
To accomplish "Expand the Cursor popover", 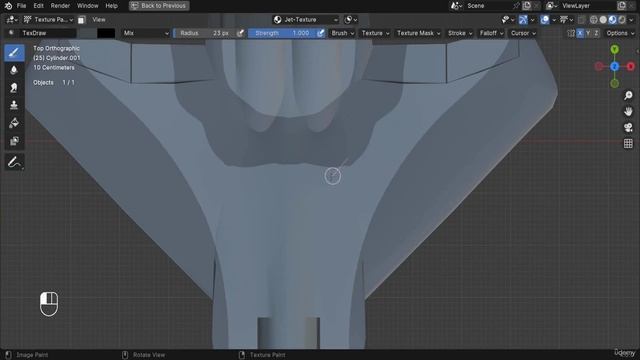I will point(523,33).
